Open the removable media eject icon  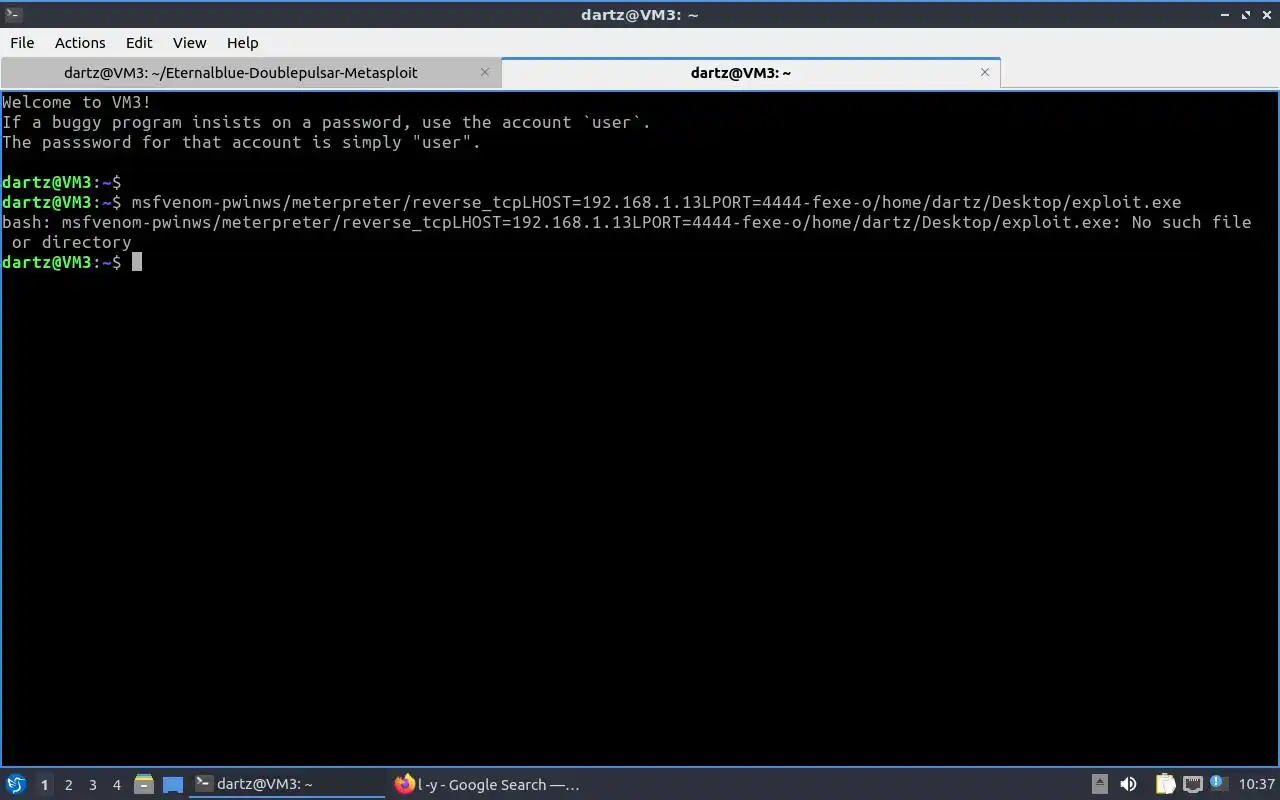tap(1099, 784)
